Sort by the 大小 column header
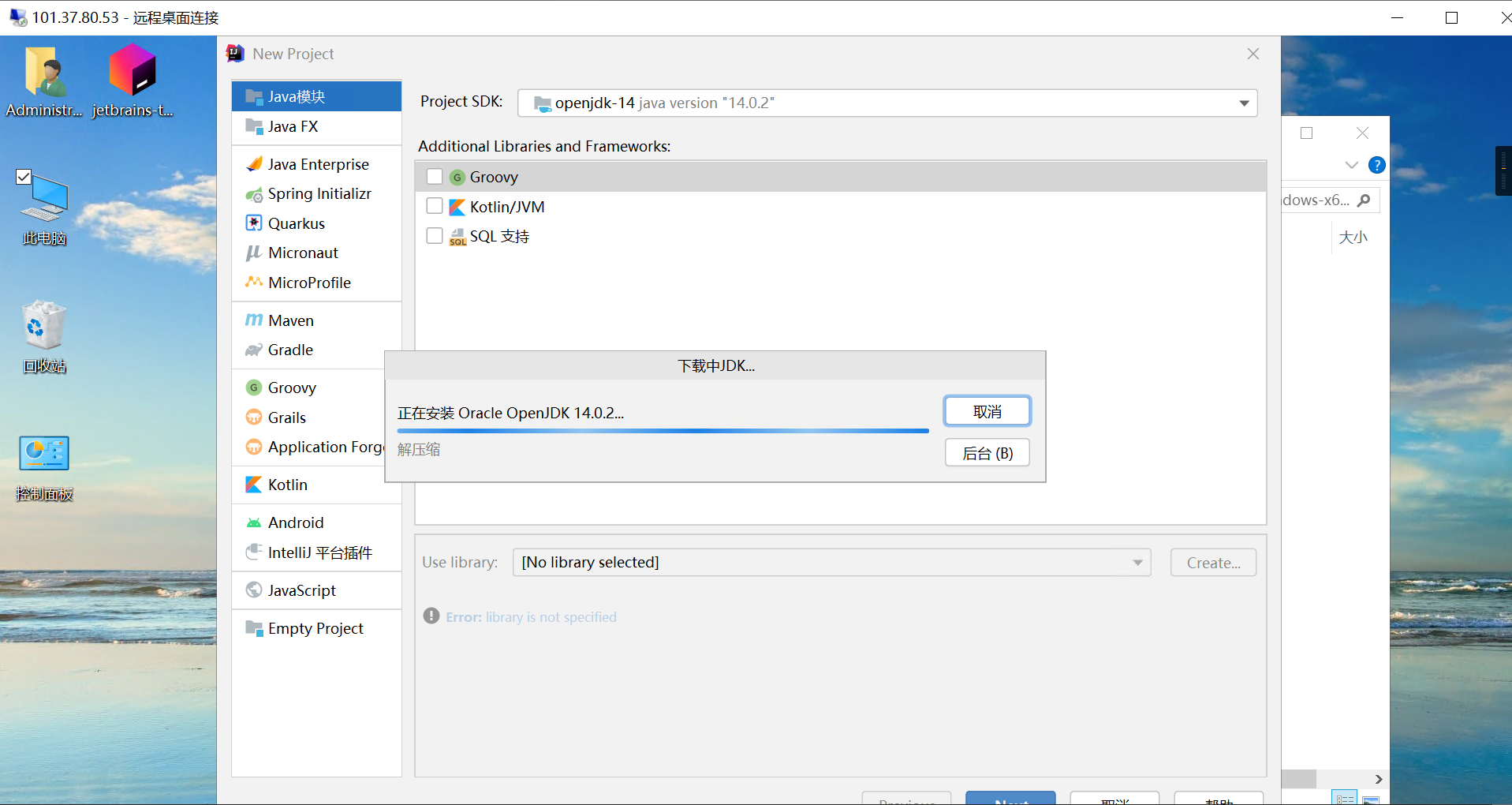This screenshot has height=805, width=1512. 1353,238
